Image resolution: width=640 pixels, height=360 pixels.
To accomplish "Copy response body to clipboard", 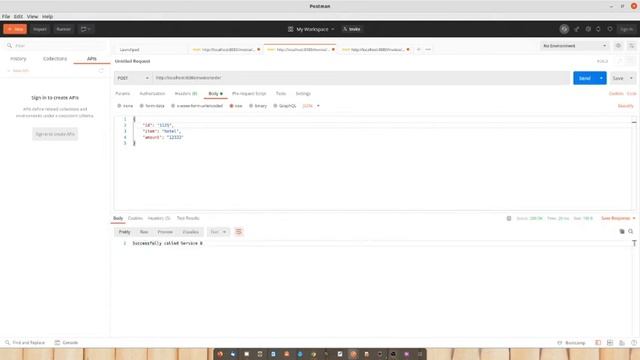I will (622, 231).
